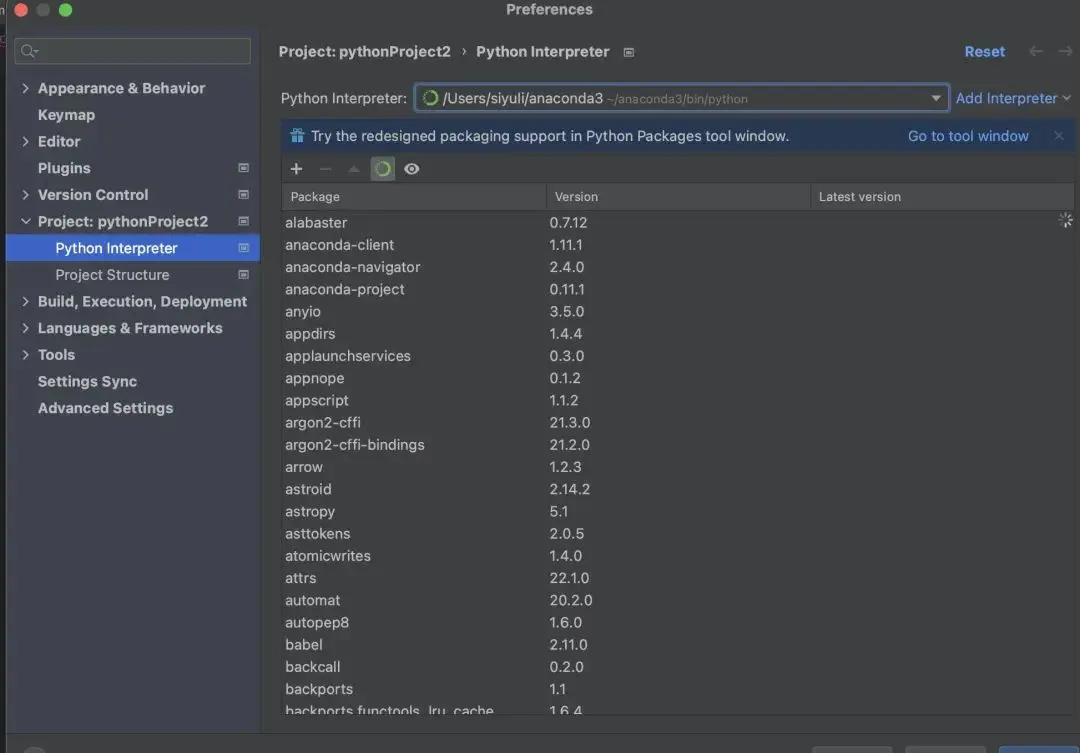This screenshot has height=753, width=1080.
Task: Toggle the Use Conda package manager icon
Action: [383, 169]
